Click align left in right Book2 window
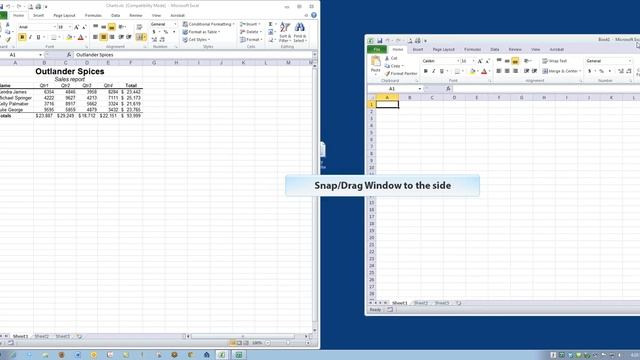This screenshot has width=640, height=360. point(498,71)
